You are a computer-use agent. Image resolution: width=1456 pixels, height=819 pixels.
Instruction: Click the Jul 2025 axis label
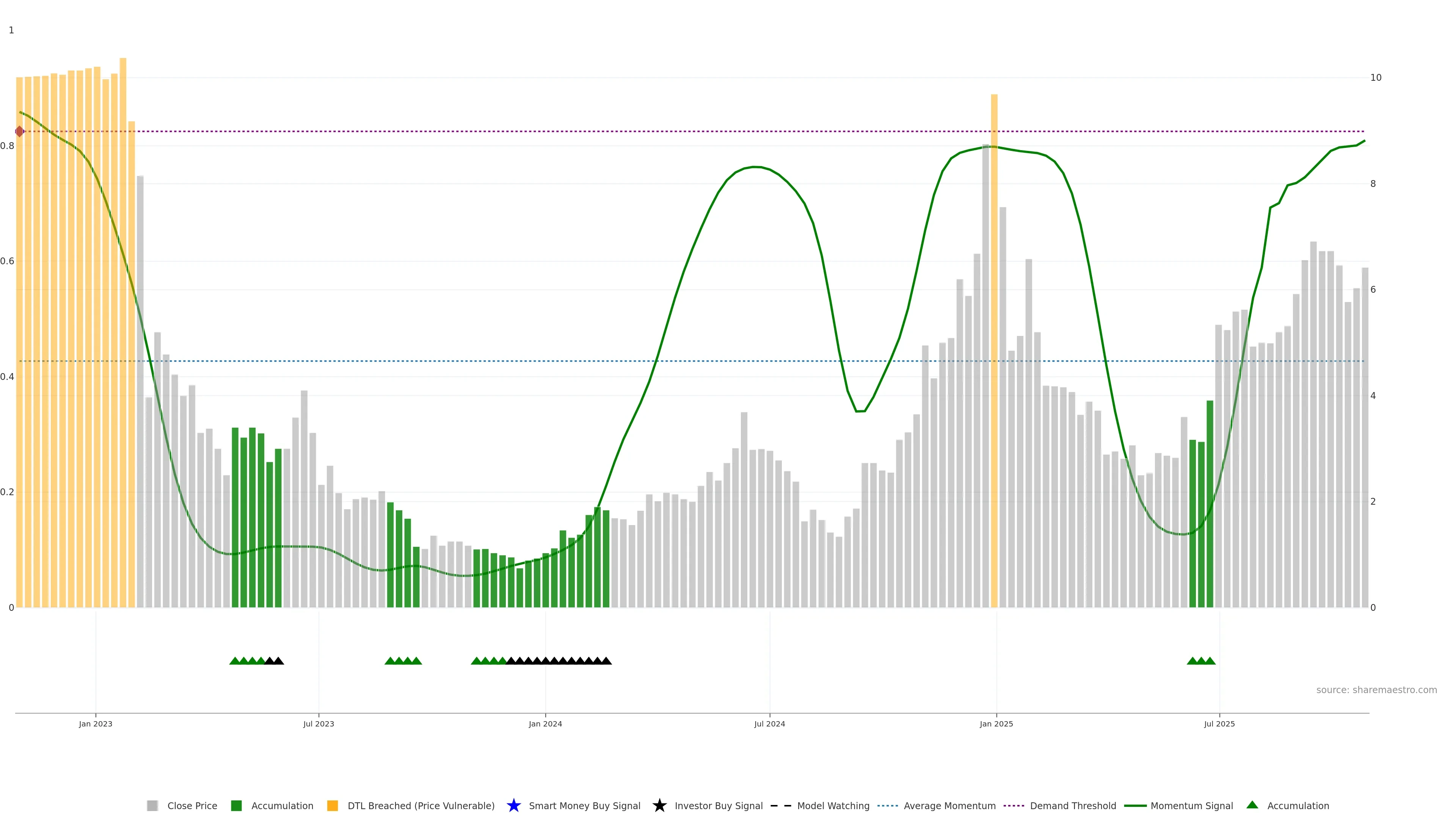click(x=1219, y=723)
